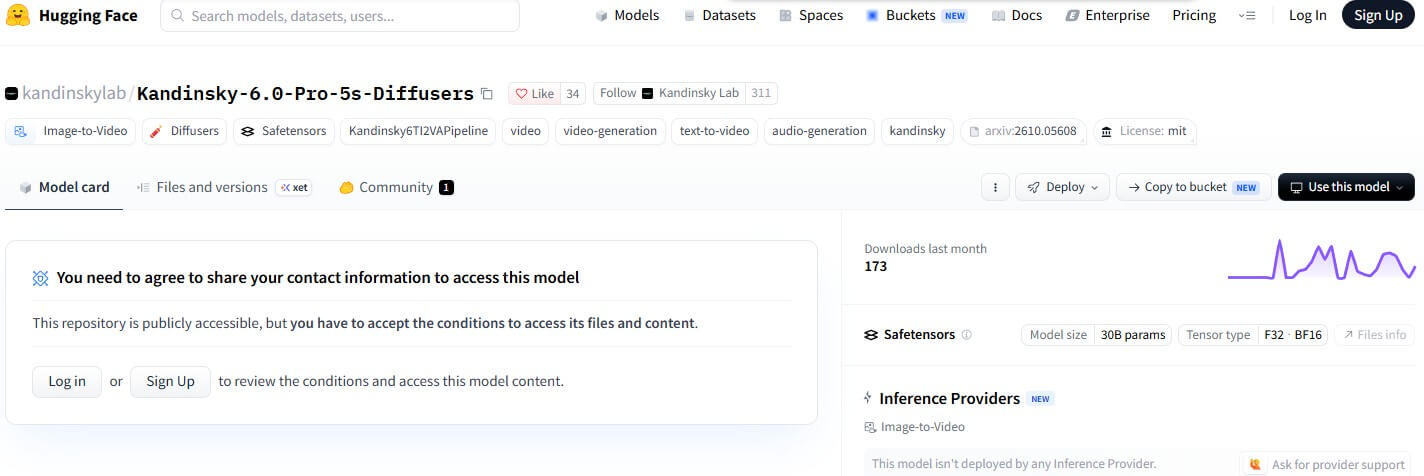1424x476 pixels.
Task: Click Ask for provider support button
Action: [1325, 464]
